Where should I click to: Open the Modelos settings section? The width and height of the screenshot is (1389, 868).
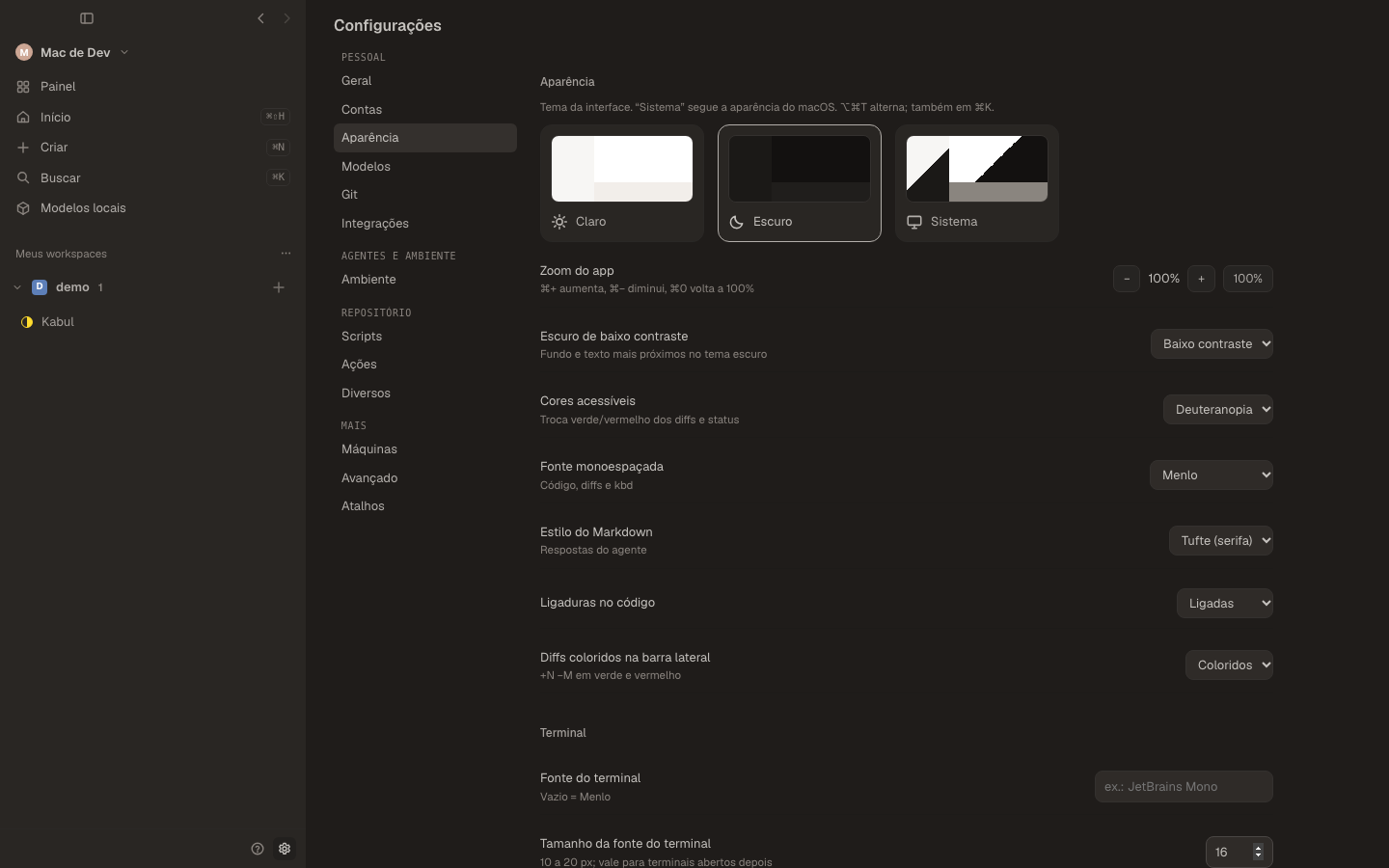(x=425, y=167)
